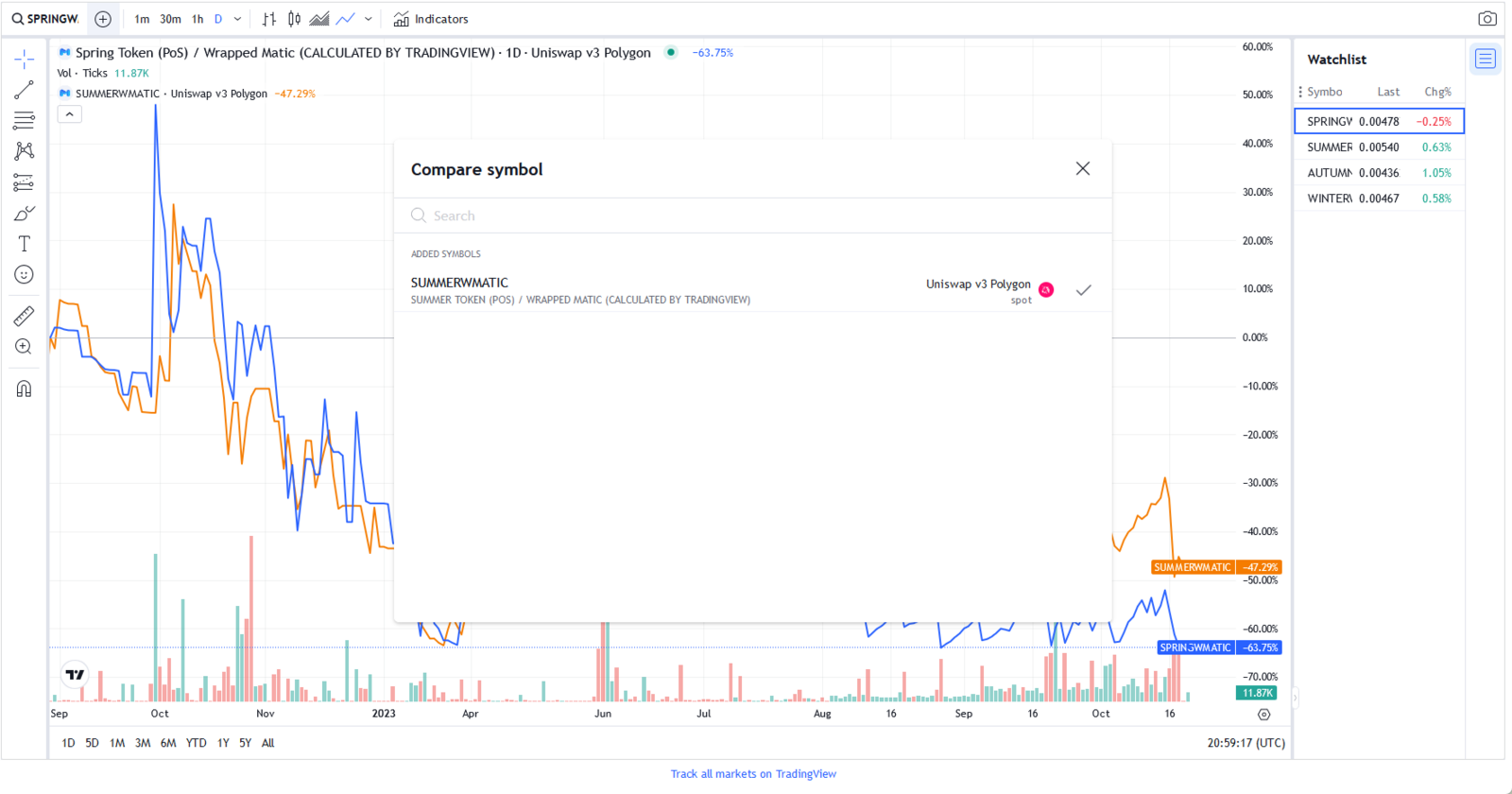
Task: Open the chart style dropdown chevron
Action: click(369, 19)
